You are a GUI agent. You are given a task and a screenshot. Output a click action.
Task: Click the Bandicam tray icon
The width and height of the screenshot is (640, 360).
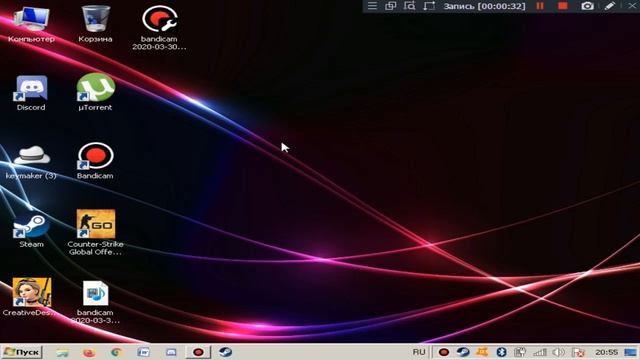point(444,352)
